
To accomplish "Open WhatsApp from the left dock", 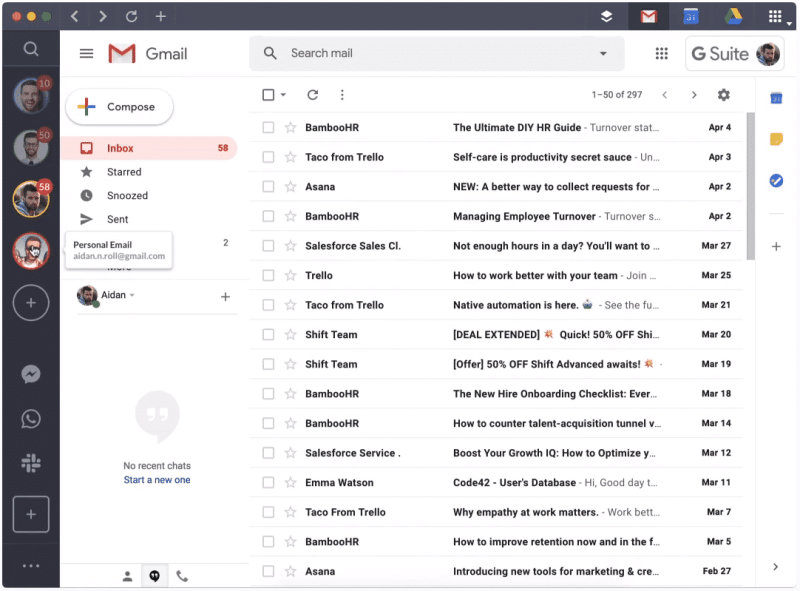I will 30,419.
